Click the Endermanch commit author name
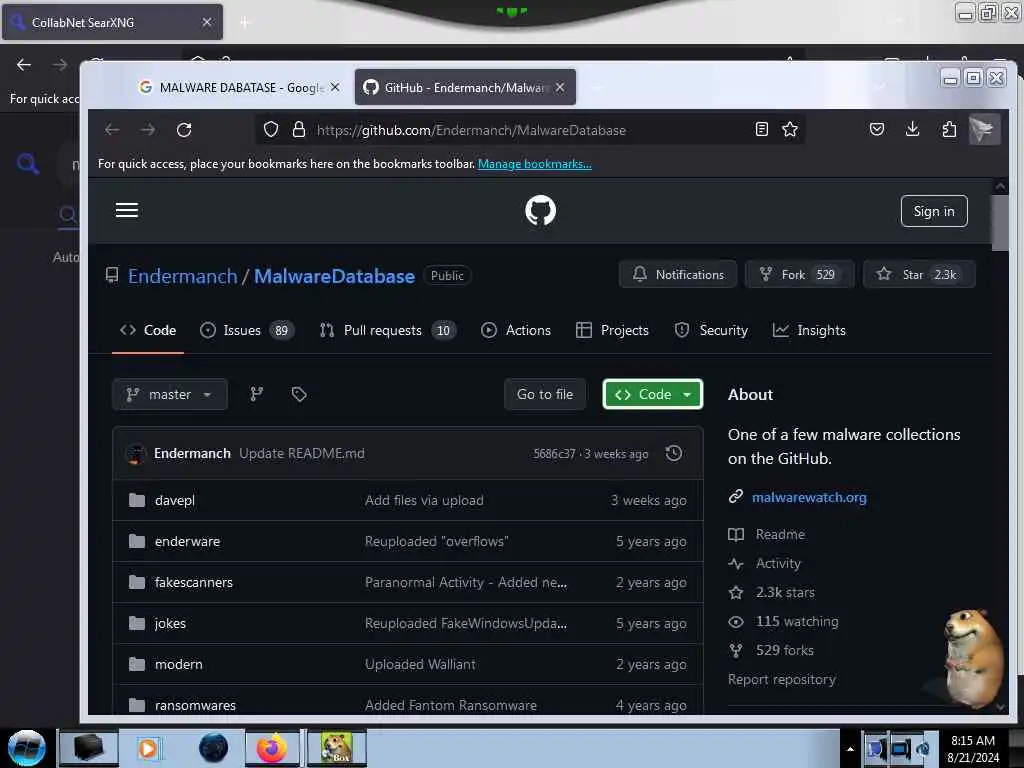This screenshot has width=1024, height=768. (192, 453)
